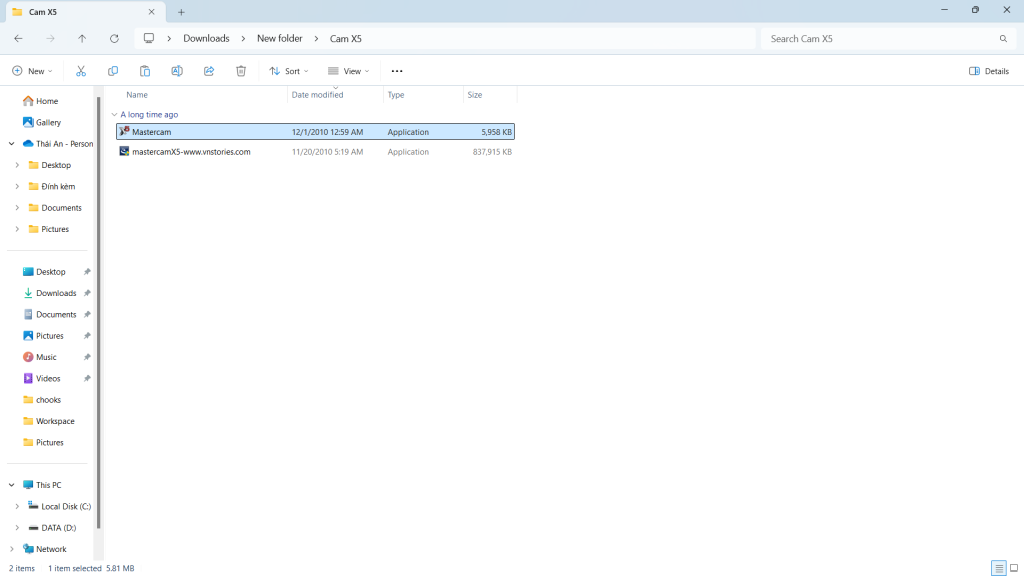Select the mastercamX5-www.vnstories.com file name
The width and height of the screenshot is (1024, 576).
click(x=191, y=152)
